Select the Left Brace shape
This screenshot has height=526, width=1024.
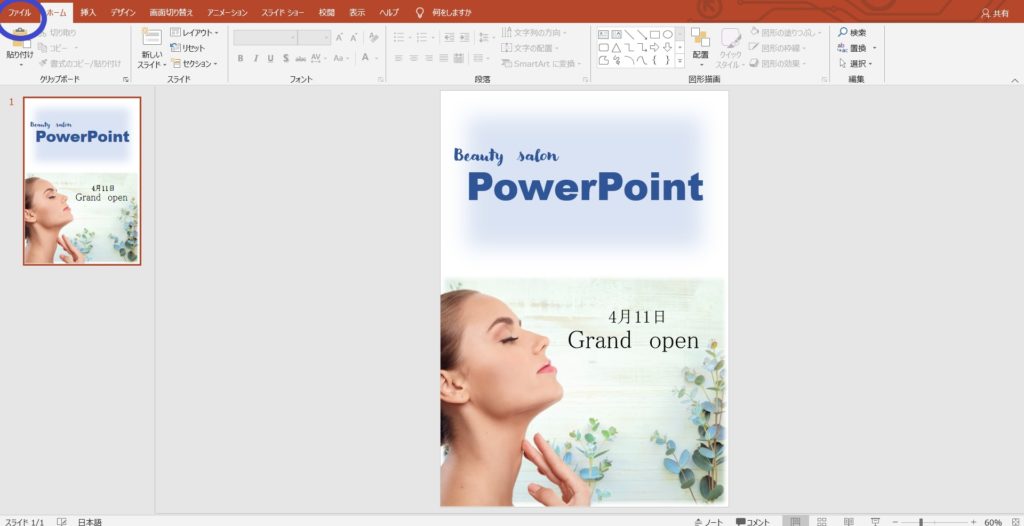(x=654, y=60)
